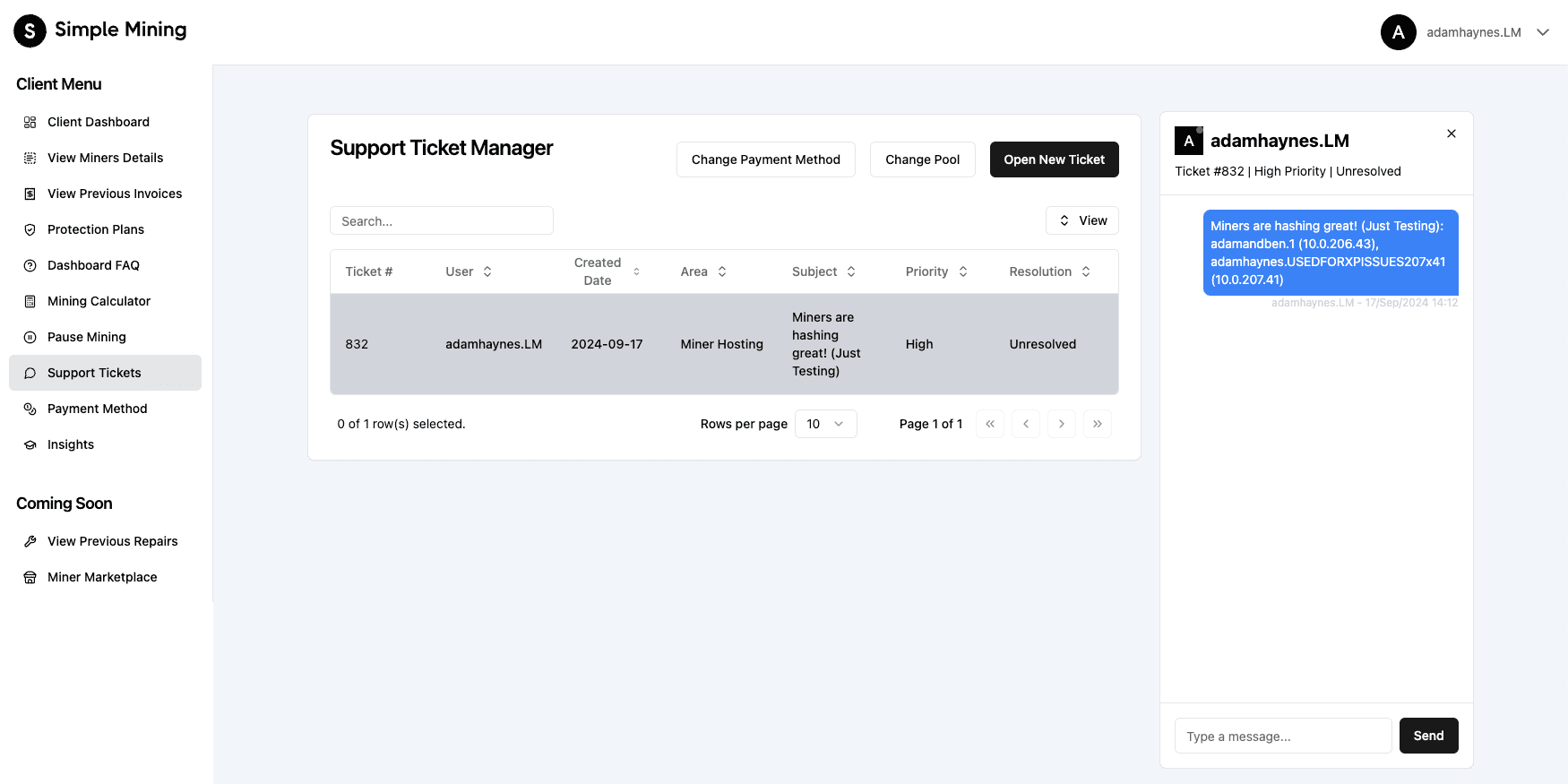Open View Miners Details menu item

[x=105, y=158]
